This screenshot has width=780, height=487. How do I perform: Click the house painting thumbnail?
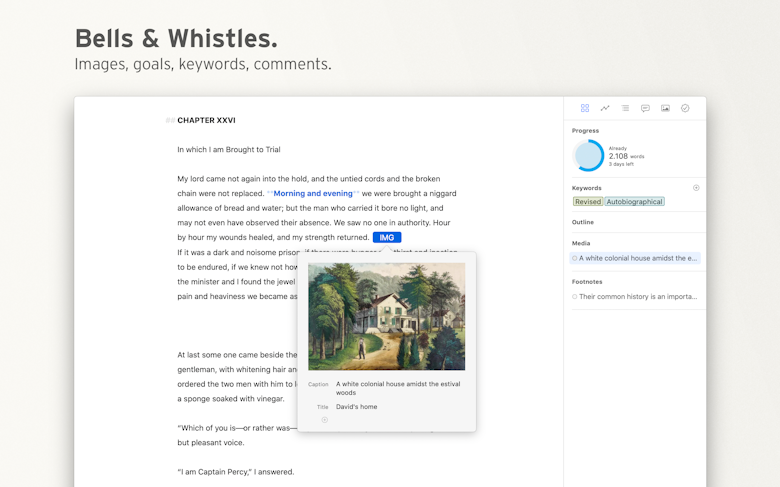tap(387, 316)
